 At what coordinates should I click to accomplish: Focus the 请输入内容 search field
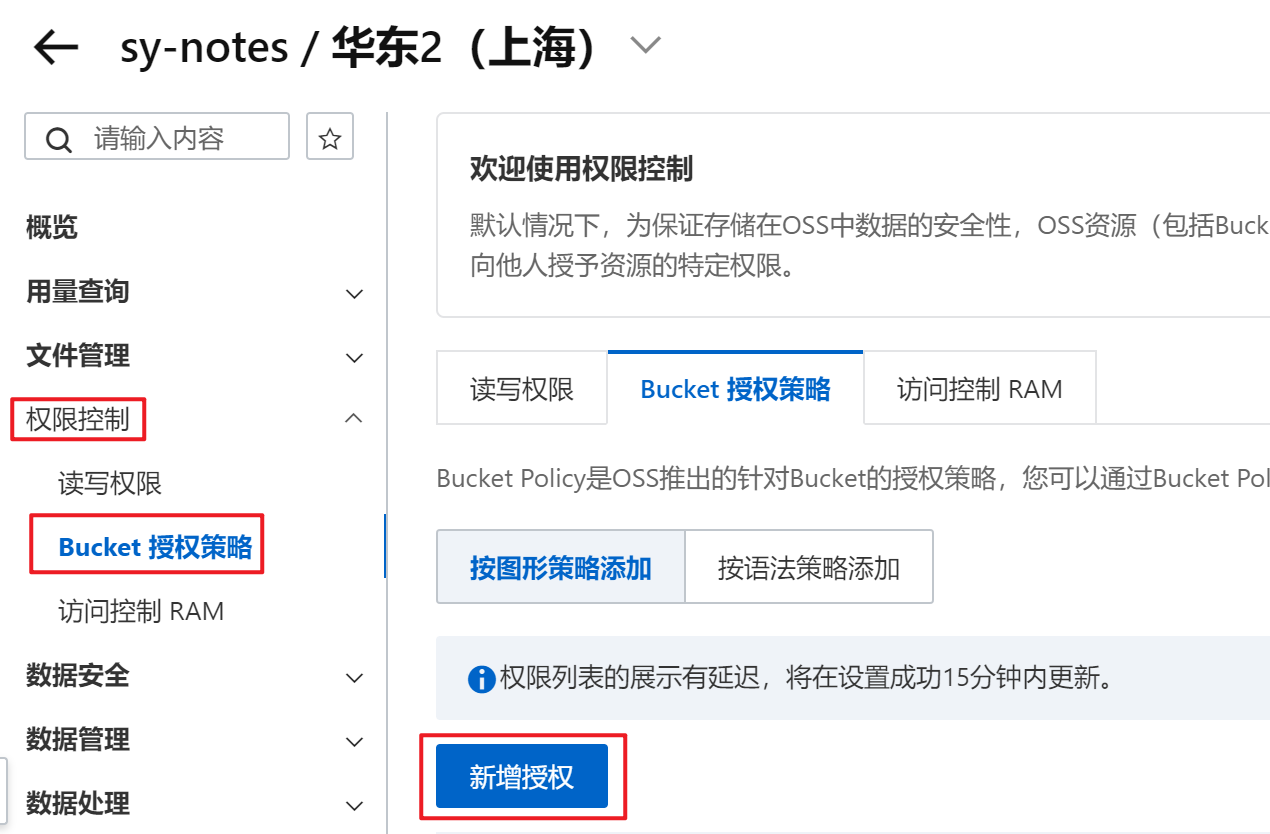pyautogui.click(x=180, y=138)
